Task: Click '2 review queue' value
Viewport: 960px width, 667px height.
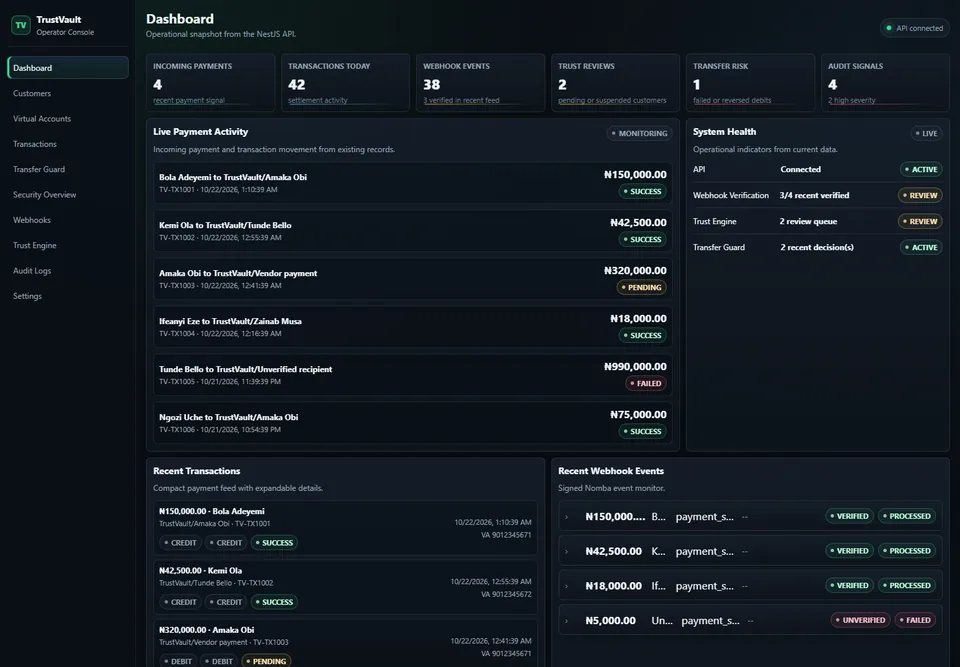Action: 808,221
